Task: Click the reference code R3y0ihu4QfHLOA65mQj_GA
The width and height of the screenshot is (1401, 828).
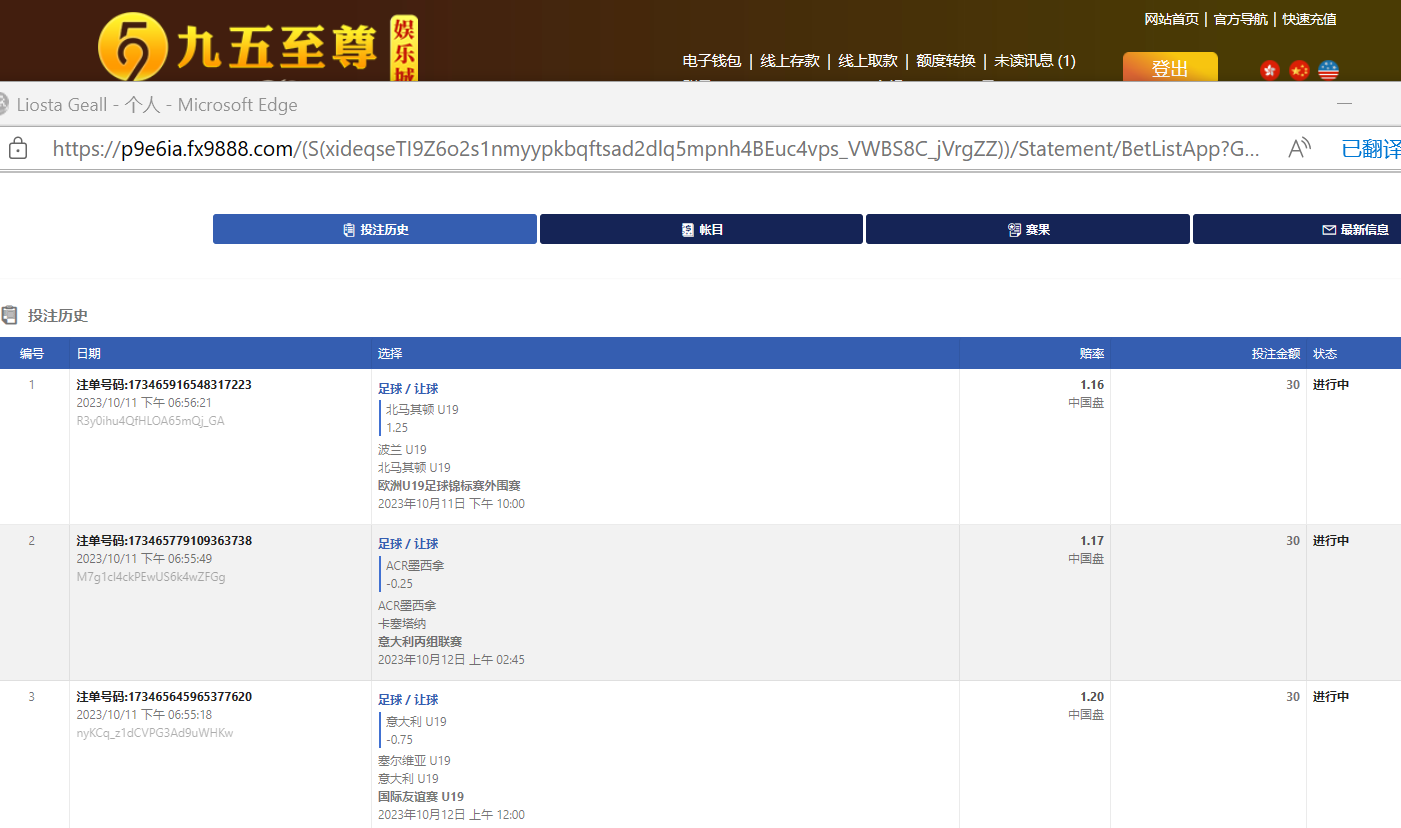Action: 150,421
